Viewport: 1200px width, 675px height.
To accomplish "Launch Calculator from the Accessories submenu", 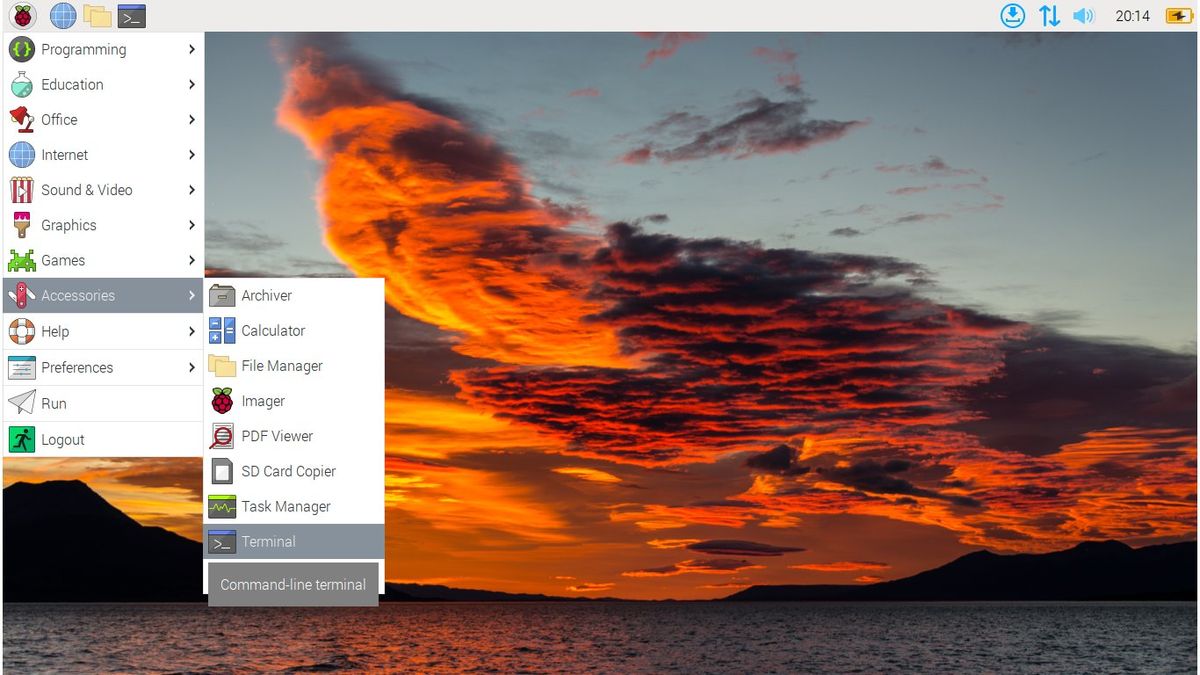I will coord(272,330).
